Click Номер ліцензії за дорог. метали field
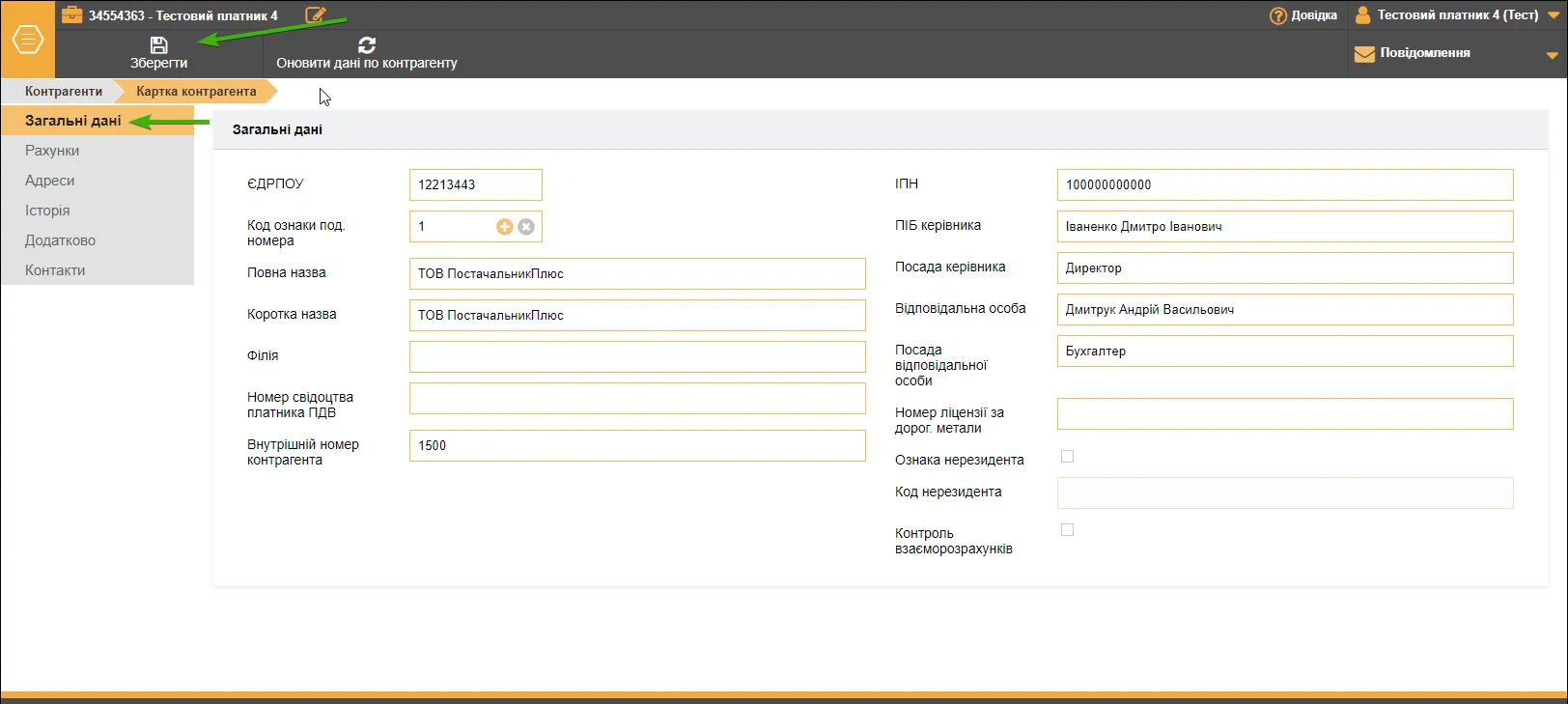This screenshot has height=704, width=1568. [x=1285, y=413]
